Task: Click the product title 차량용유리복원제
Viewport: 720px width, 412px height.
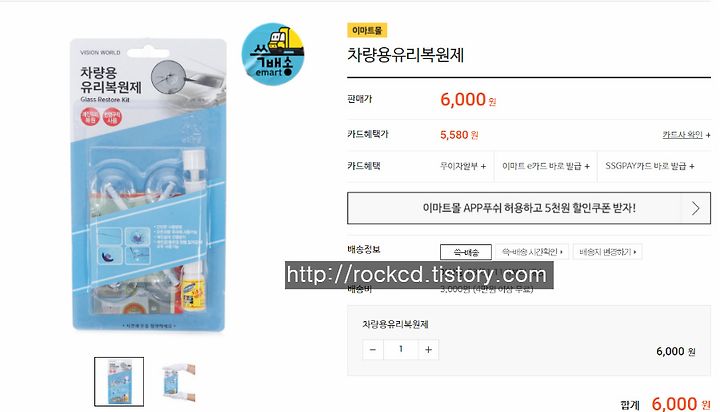Action: [x=405, y=55]
